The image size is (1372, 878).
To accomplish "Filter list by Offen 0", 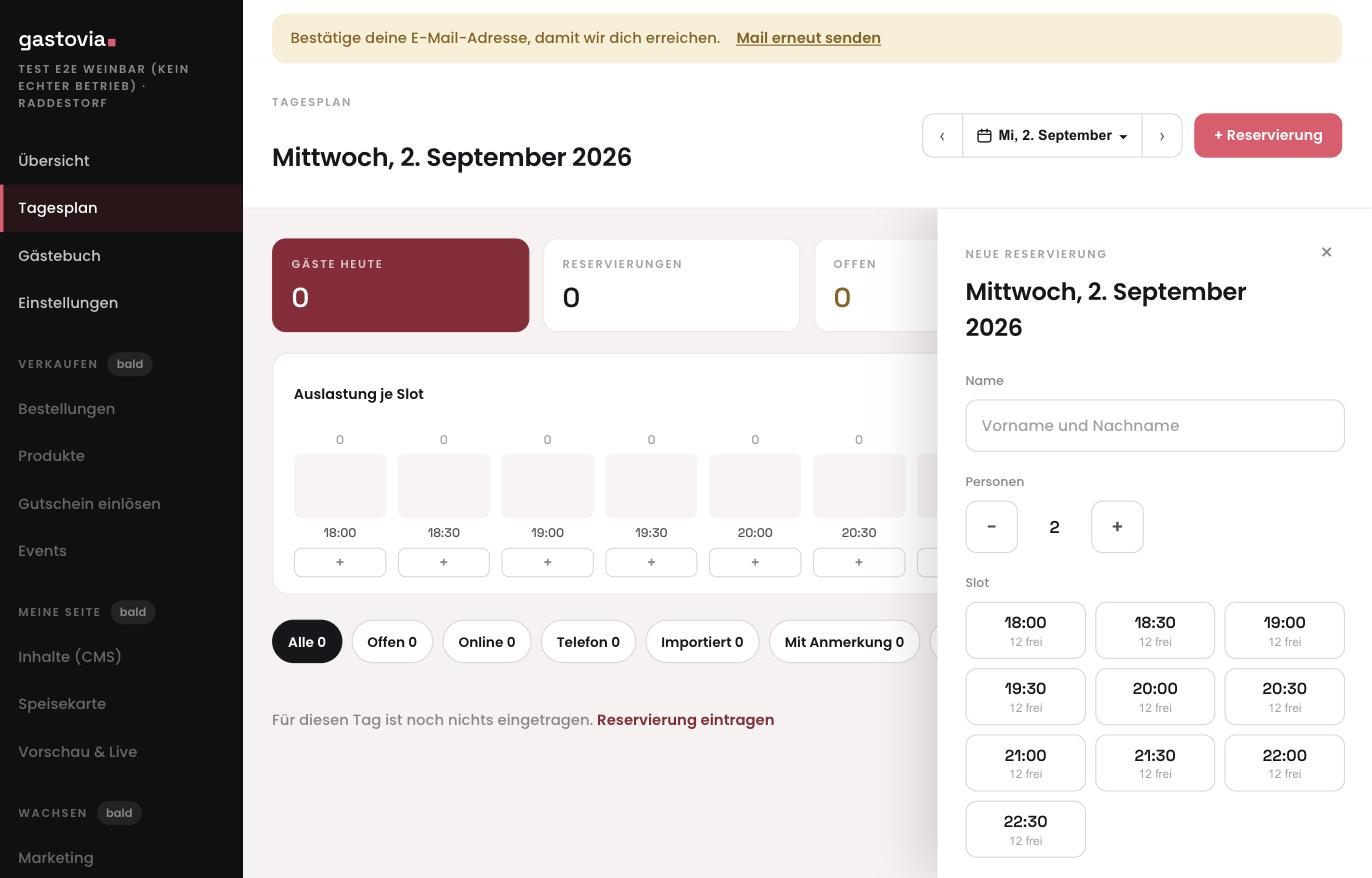I will tap(392, 642).
